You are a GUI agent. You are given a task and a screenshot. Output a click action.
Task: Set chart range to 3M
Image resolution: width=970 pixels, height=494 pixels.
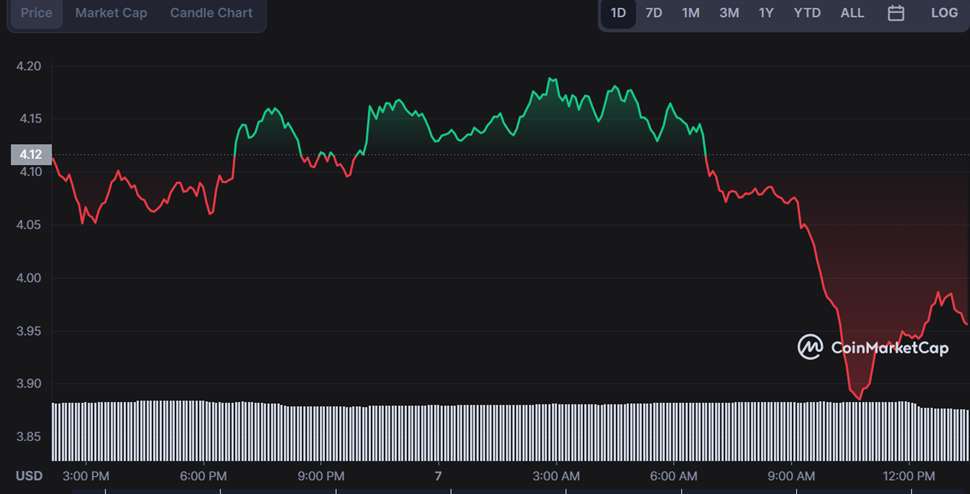pos(729,13)
